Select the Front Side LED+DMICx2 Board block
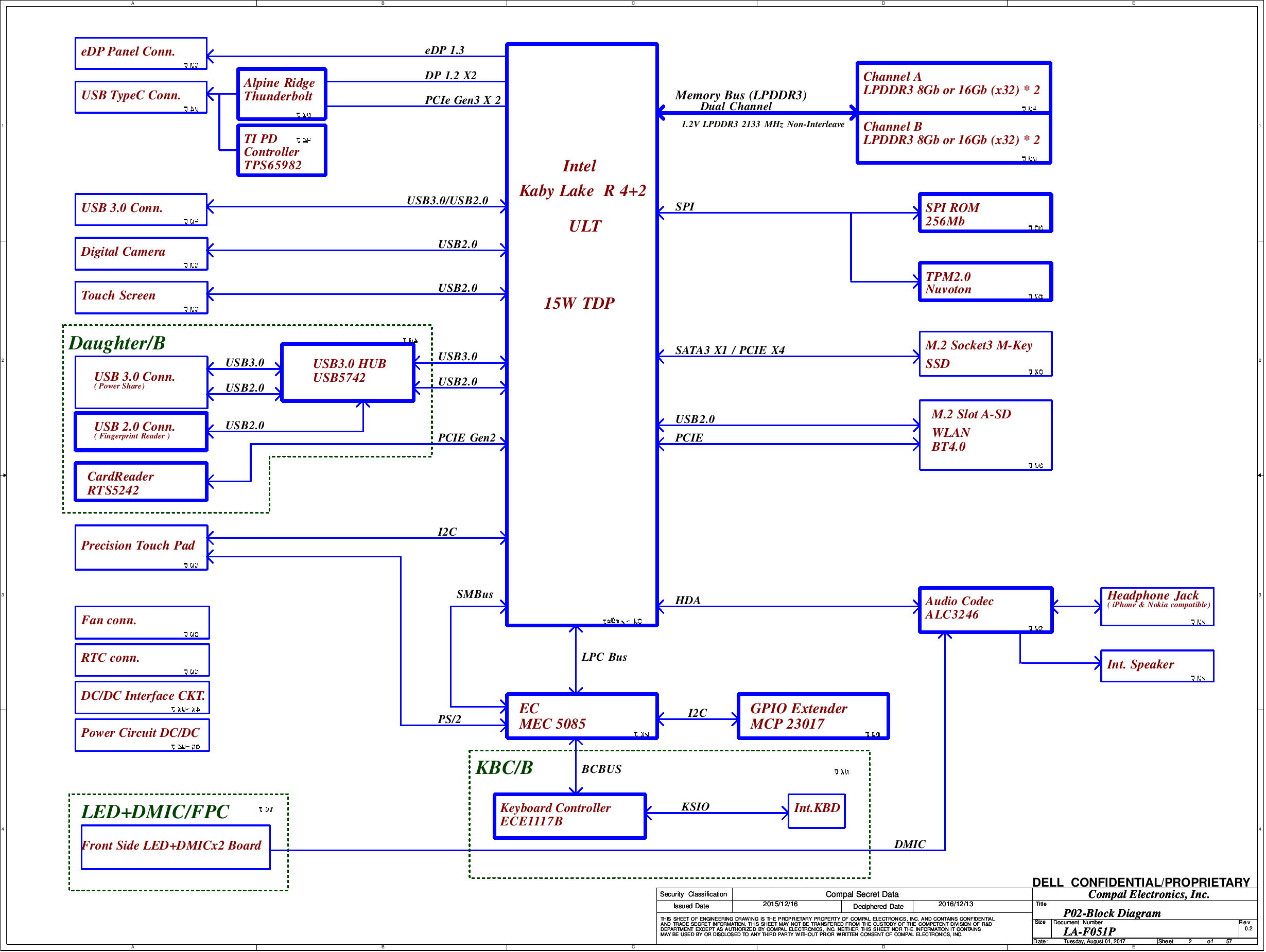1266x952 pixels. (x=175, y=848)
